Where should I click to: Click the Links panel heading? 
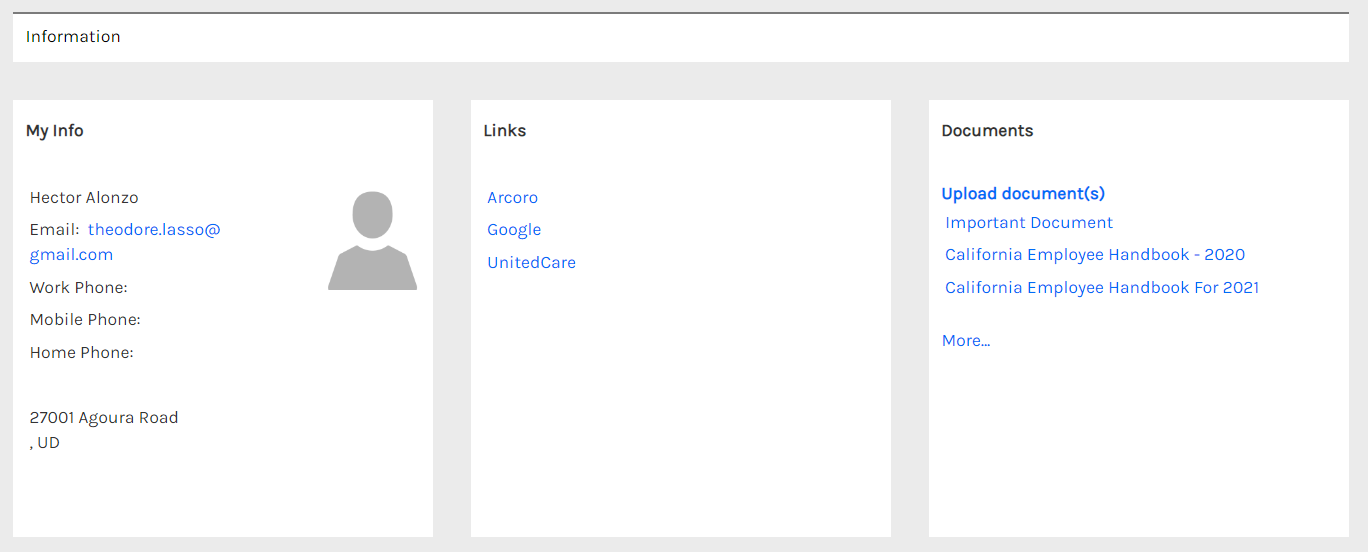(505, 131)
